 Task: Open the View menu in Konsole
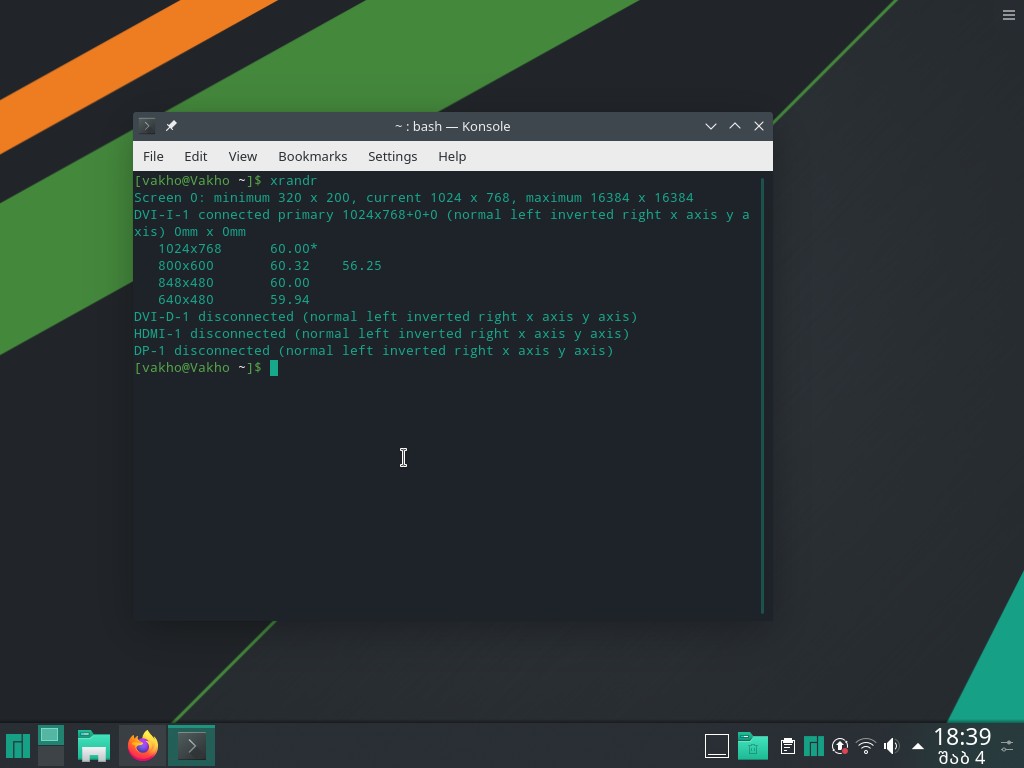(242, 156)
